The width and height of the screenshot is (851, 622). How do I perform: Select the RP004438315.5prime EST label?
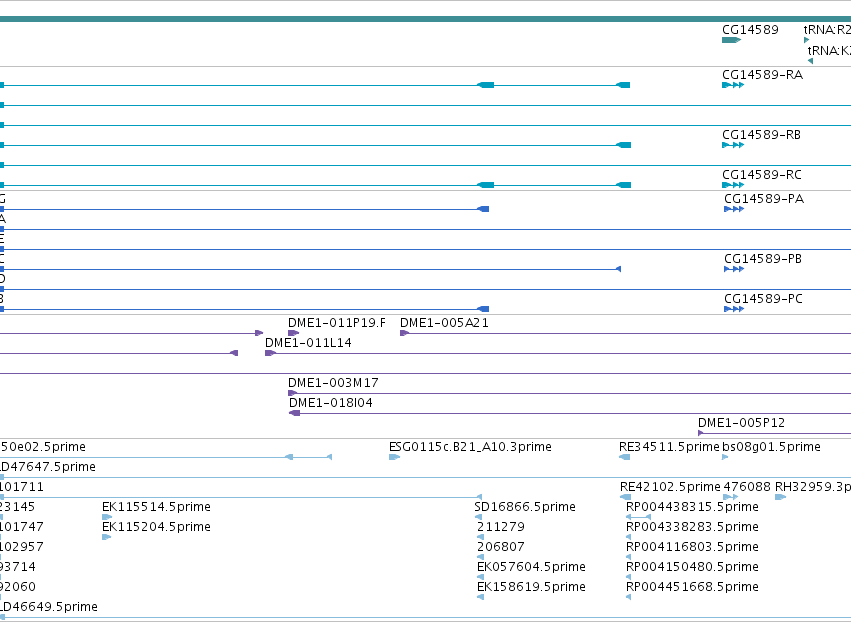tap(692, 507)
